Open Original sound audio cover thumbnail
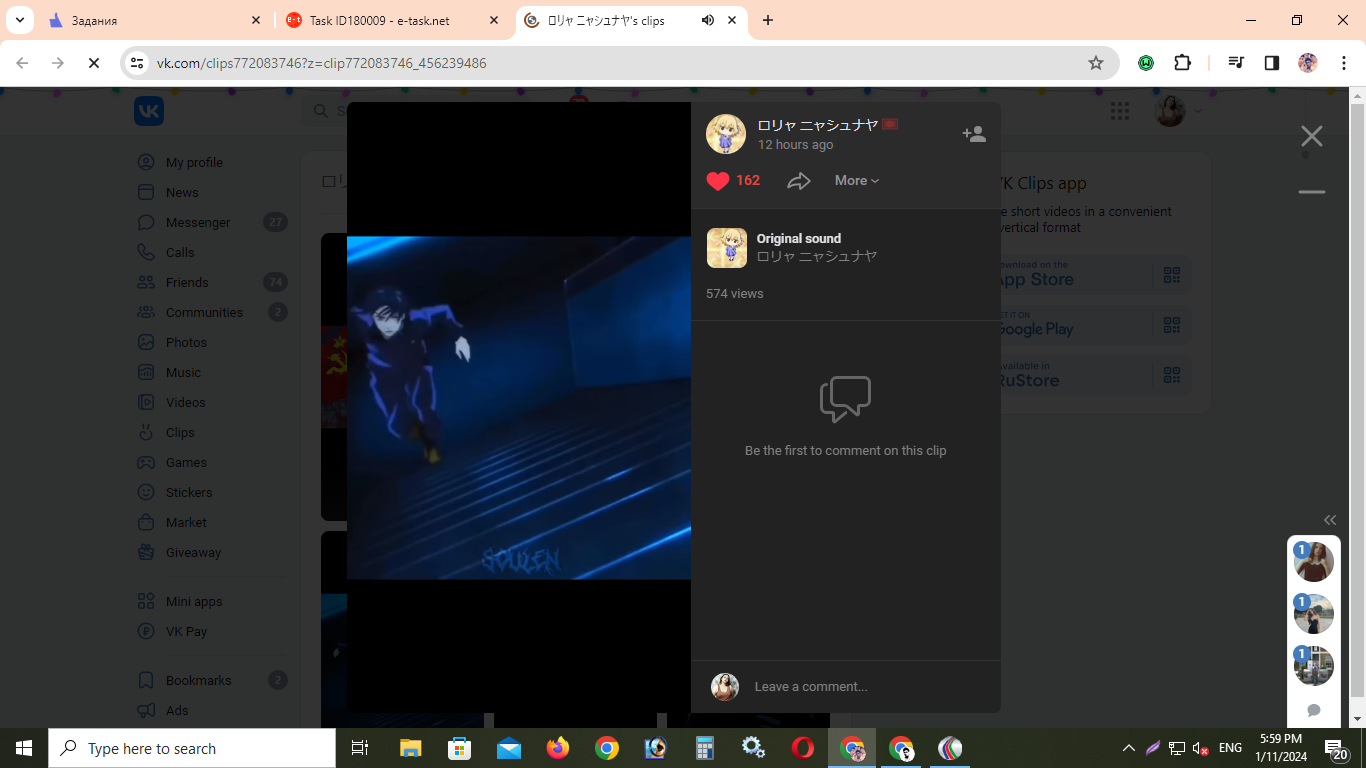 tap(727, 248)
